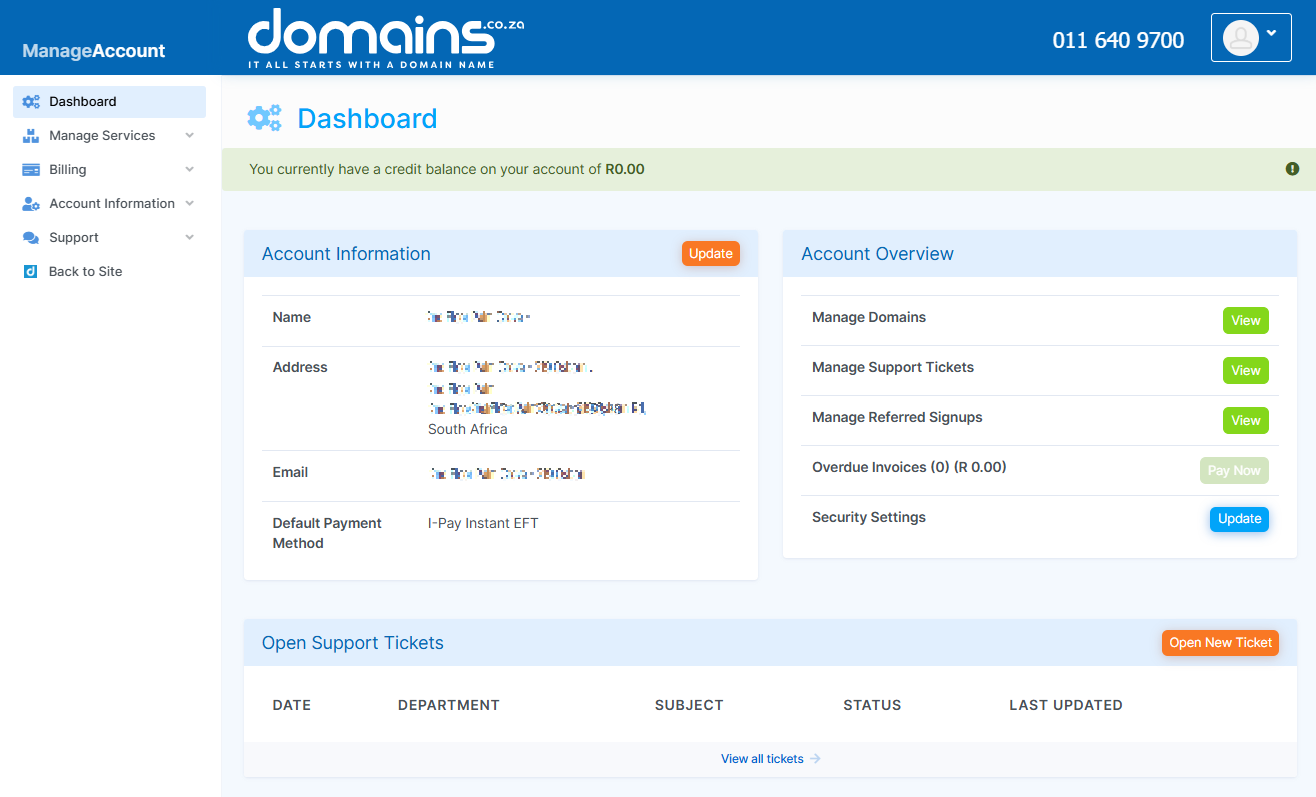Select Account Information in the sidebar
Viewport: 1316px width, 797px height.
coord(110,203)
